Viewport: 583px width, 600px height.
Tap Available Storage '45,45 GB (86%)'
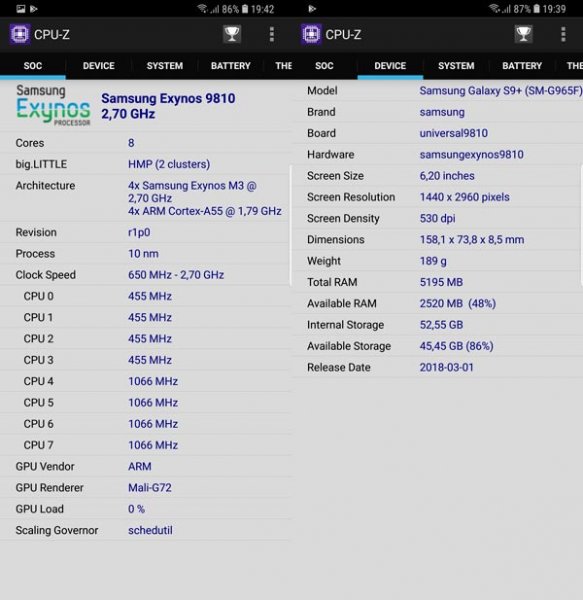pos(457,346)
